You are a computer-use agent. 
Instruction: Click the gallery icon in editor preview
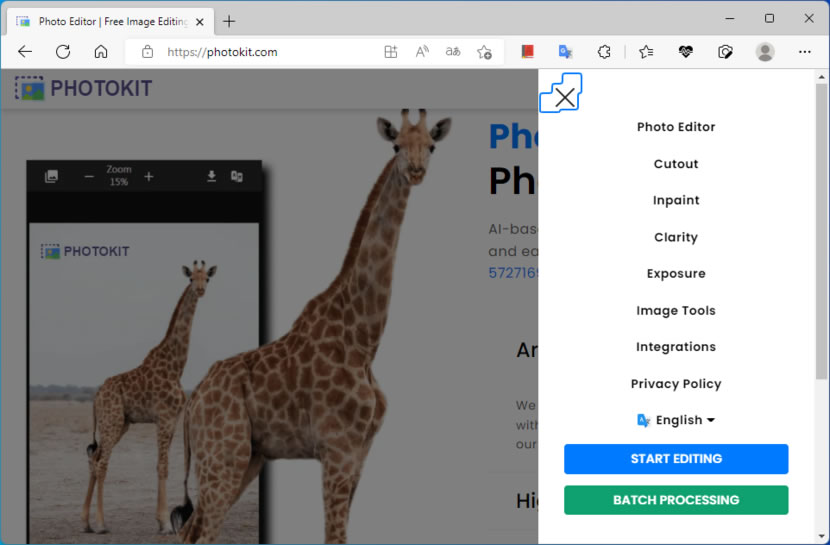[x=51, y=176]
